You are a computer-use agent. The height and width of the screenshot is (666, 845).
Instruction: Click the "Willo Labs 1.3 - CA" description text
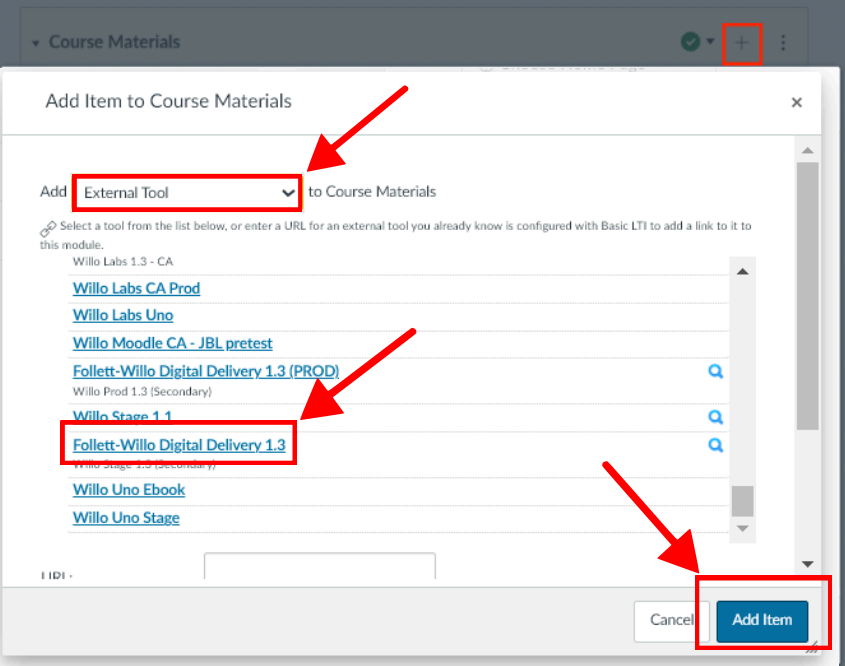tap(123, 262)
